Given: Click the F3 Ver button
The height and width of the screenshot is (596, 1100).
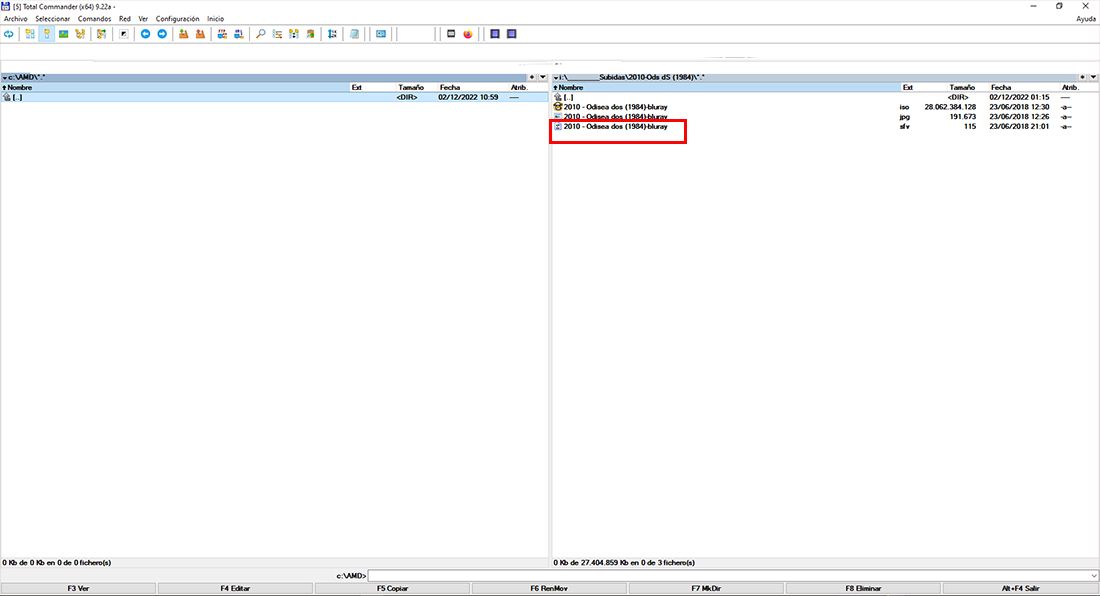Looking at the screenshot, I should [79, 588].
